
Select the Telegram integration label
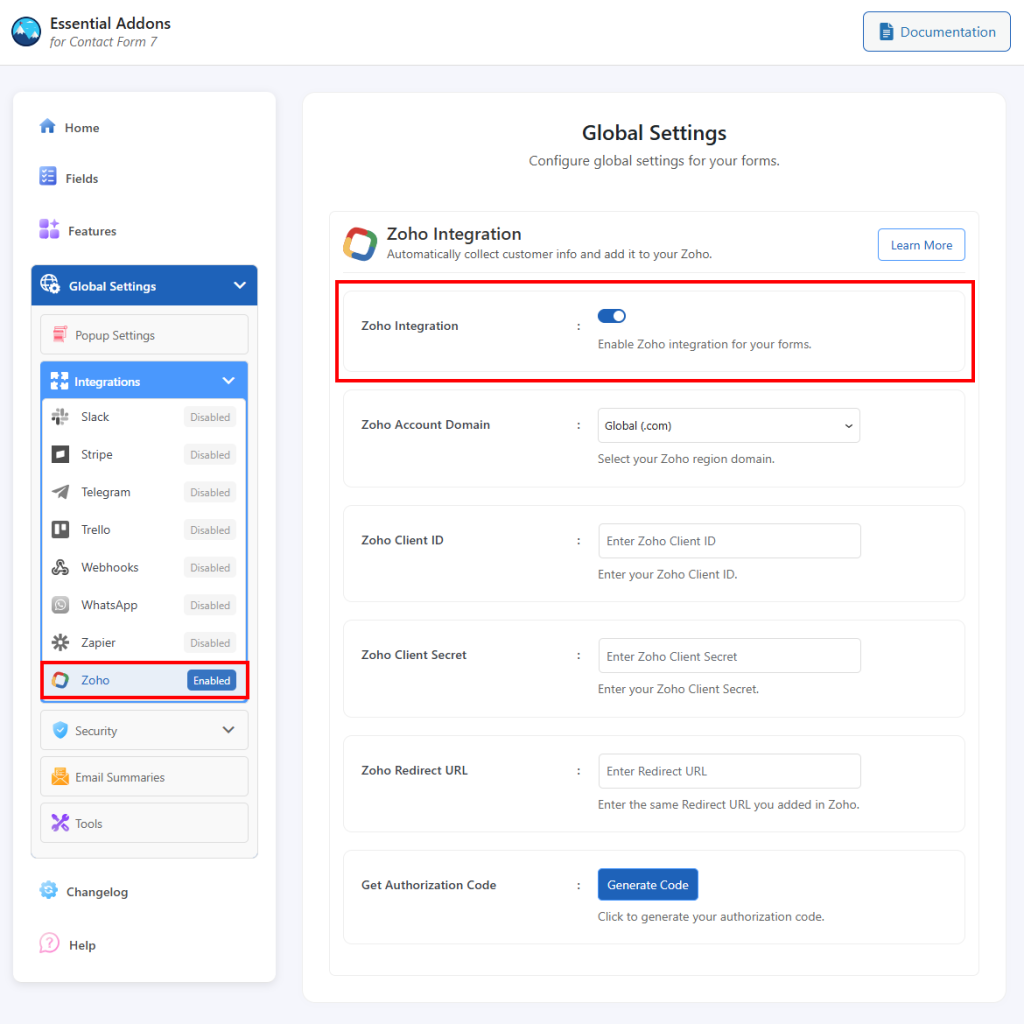(x=106, y=492)
